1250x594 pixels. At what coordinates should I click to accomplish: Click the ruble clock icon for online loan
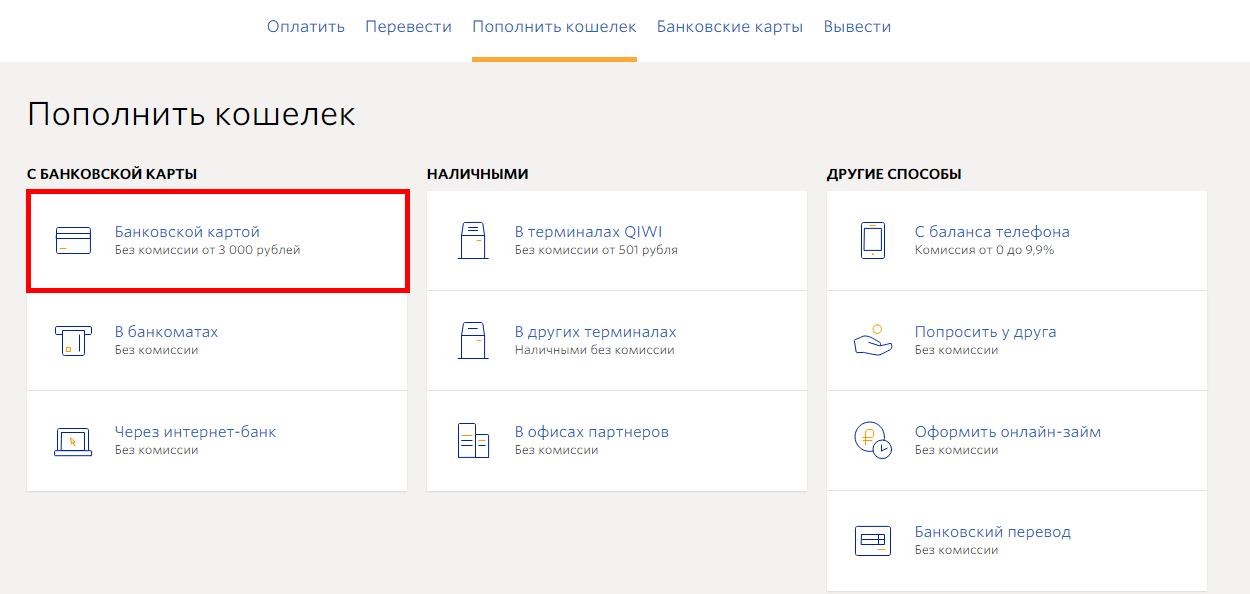click(873, 441)
